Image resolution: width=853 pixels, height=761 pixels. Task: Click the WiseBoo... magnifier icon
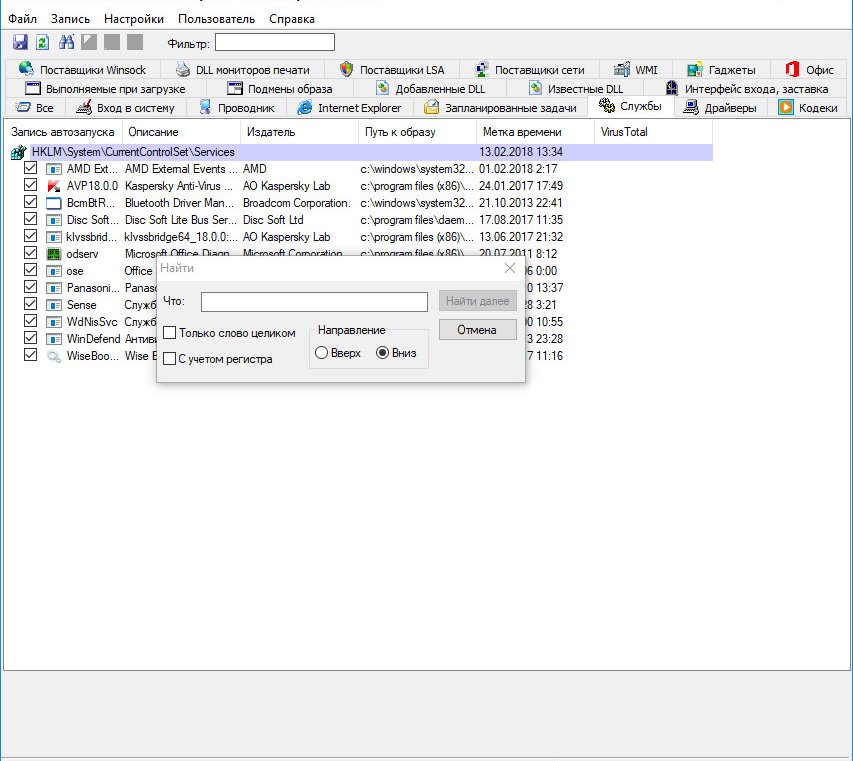point(53,356)
